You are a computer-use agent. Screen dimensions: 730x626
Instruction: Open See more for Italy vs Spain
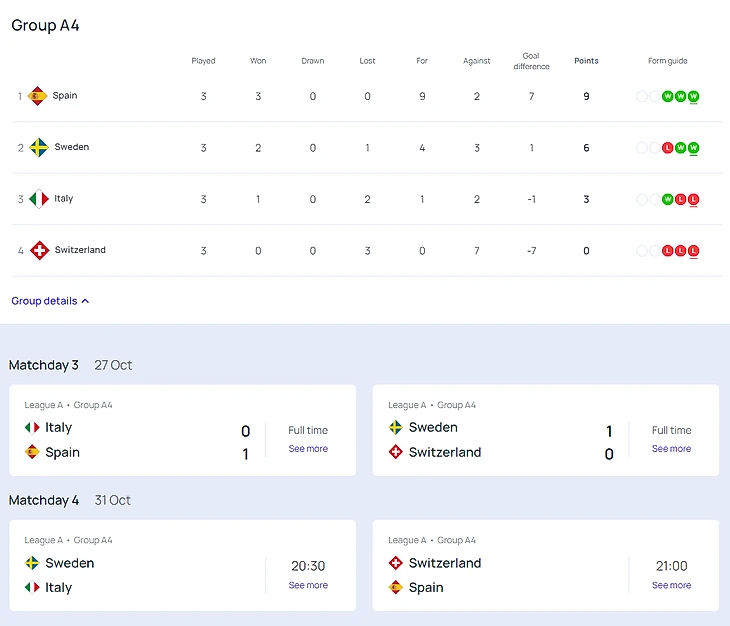coord(308,449)
